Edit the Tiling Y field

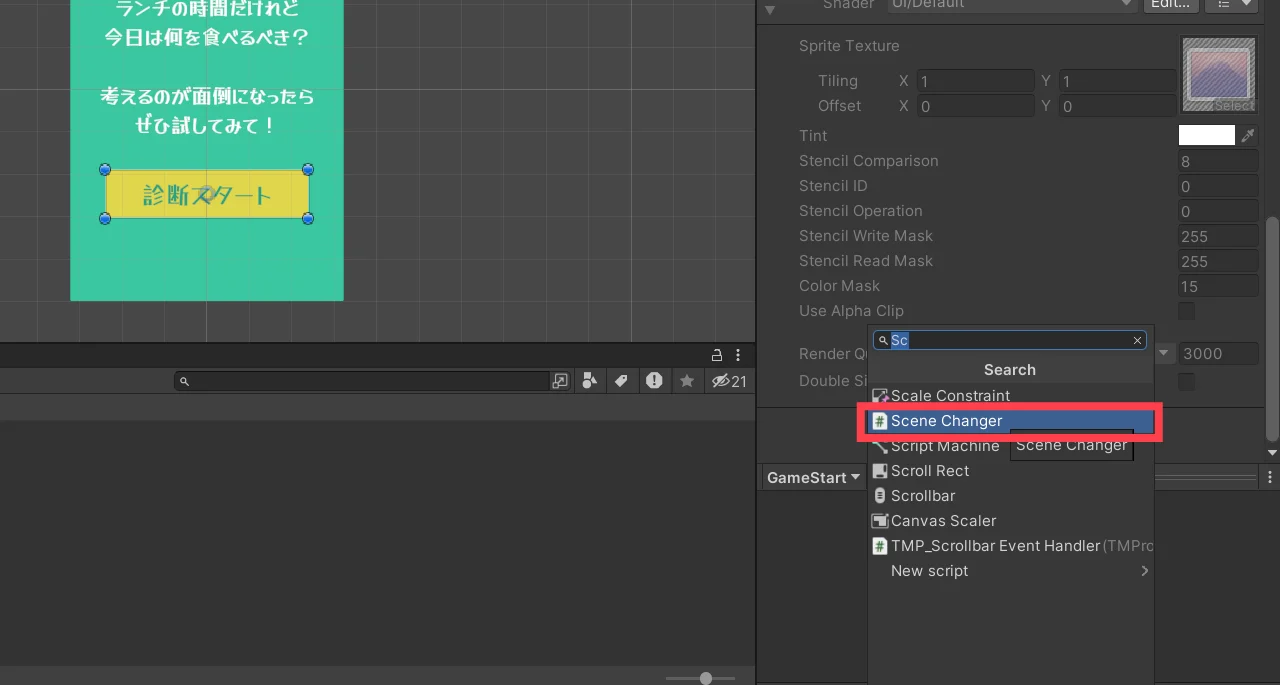[x=1117, y=81]
